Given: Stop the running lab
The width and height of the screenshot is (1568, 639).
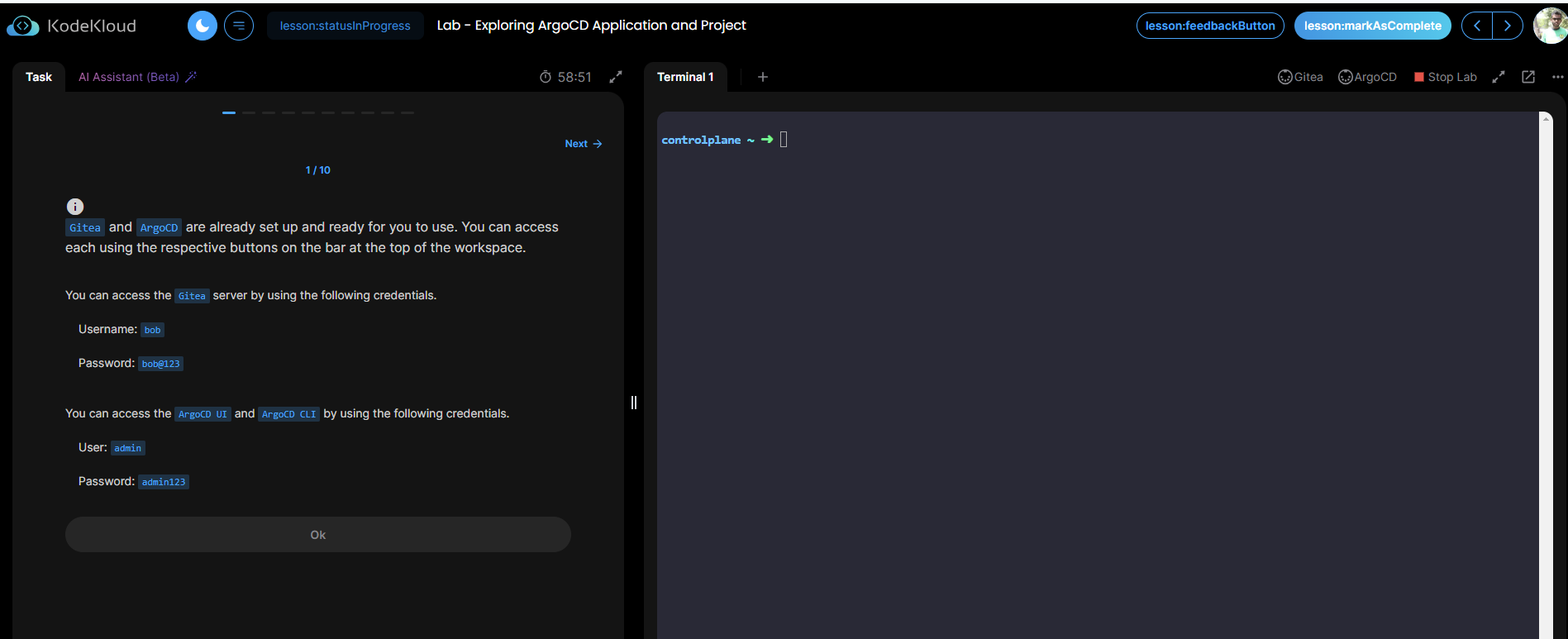Looking at the screenshot, I should 1445,77.
